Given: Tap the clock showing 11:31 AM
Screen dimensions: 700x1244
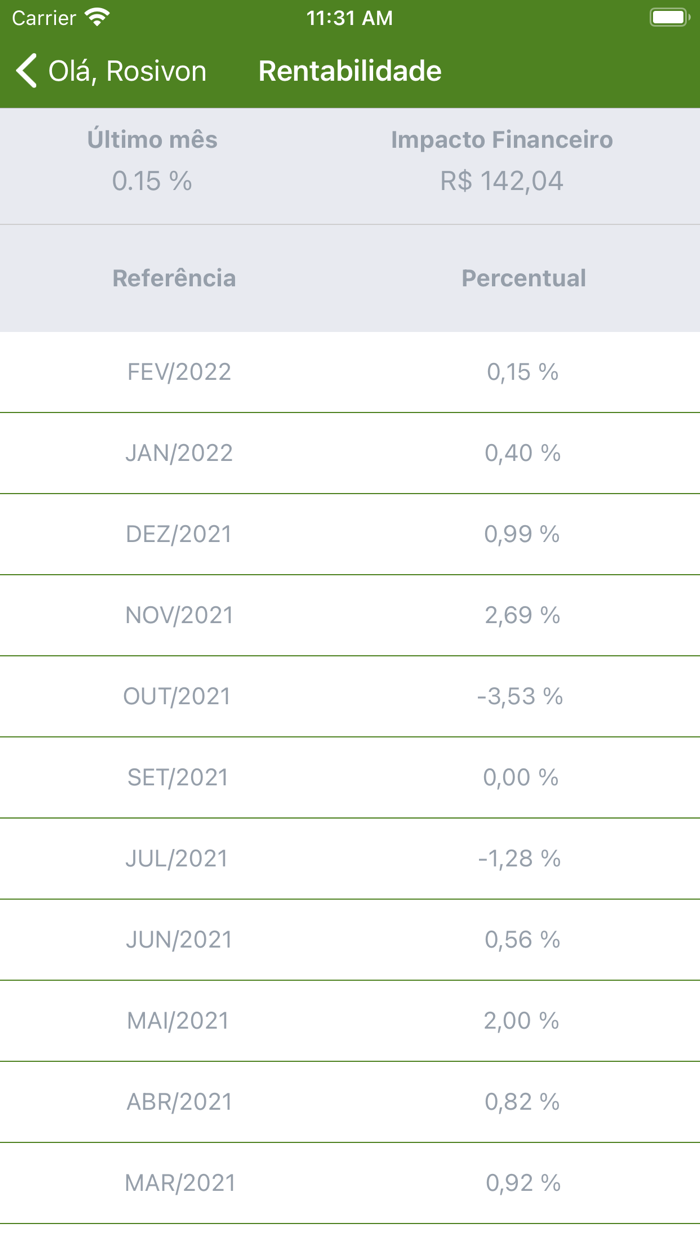Looking at the screenshot, I should point(350,17).
